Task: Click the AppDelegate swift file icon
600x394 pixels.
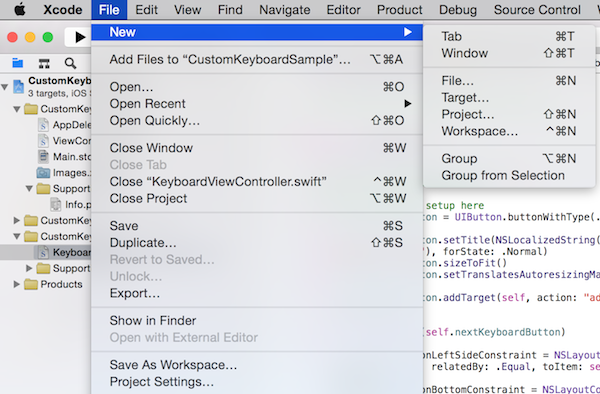Action: click(43, 125)
